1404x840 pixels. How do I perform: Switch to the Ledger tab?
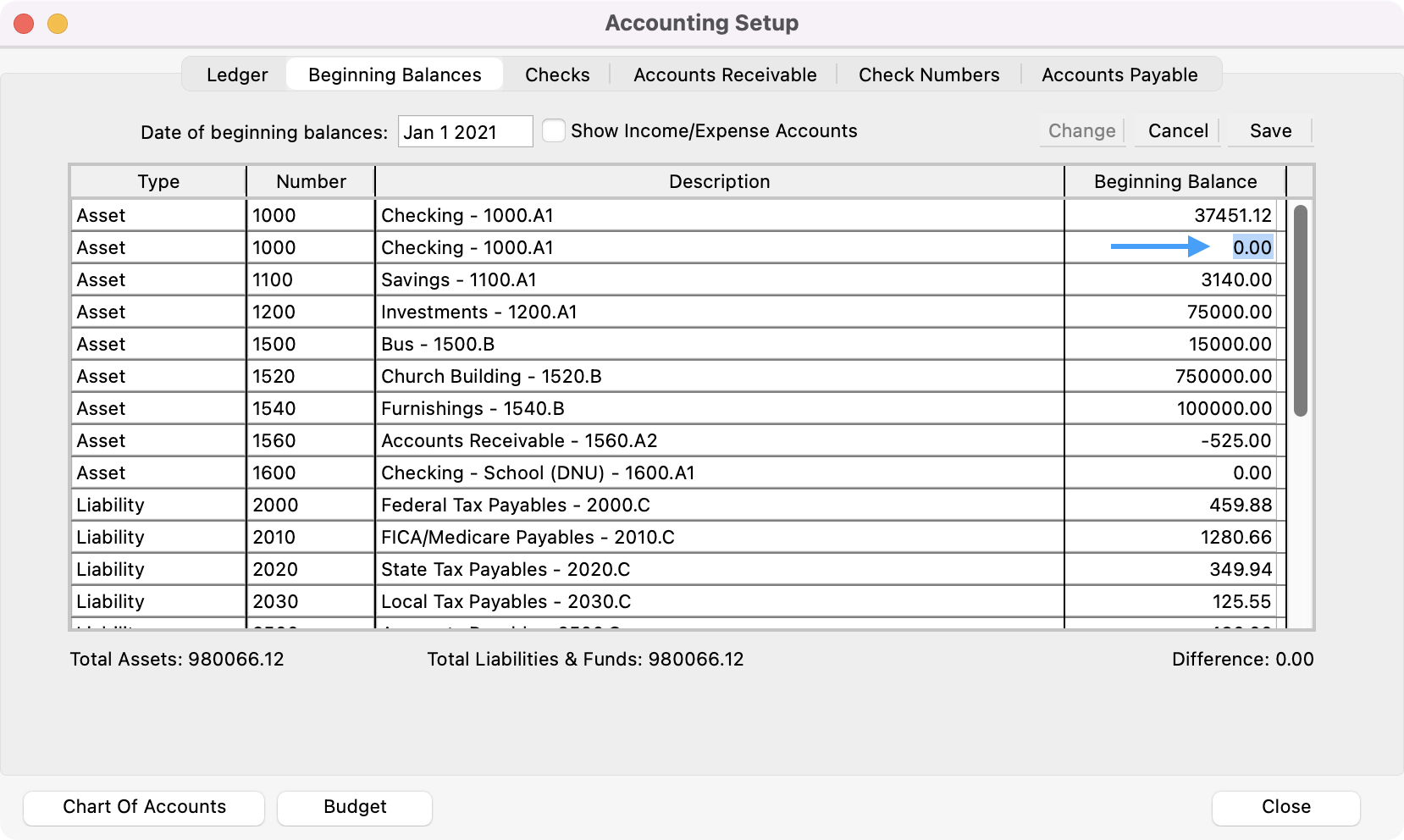(236, 75)
